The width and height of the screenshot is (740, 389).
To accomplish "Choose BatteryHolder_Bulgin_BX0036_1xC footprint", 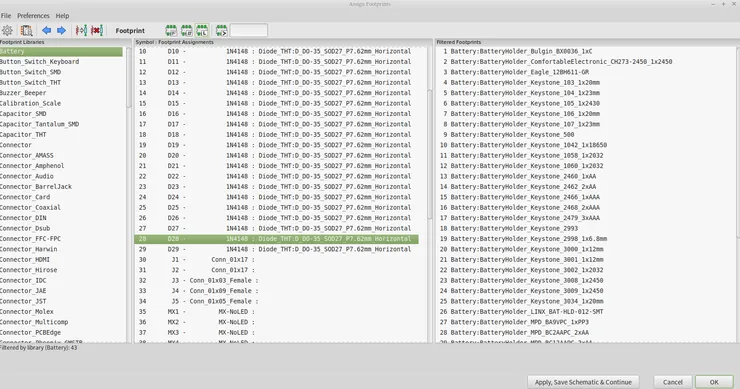I will [585, 51].
